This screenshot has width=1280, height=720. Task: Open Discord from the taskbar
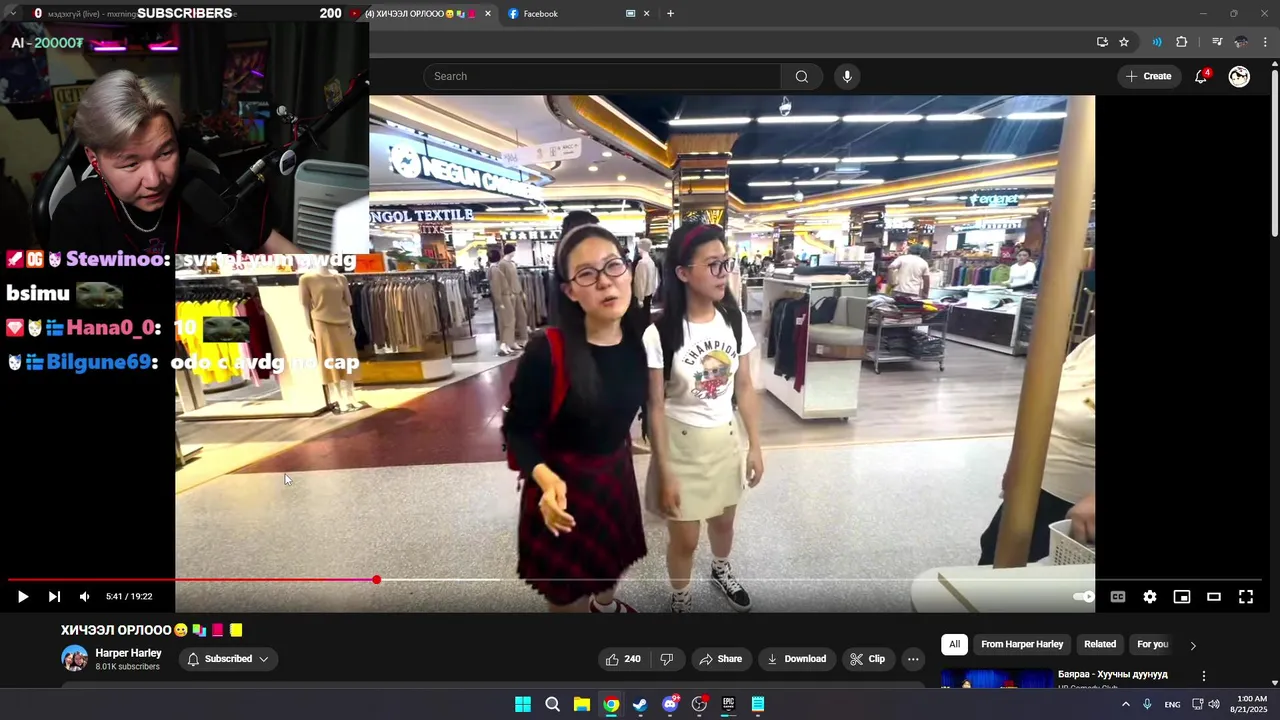(x=670, y=704)
